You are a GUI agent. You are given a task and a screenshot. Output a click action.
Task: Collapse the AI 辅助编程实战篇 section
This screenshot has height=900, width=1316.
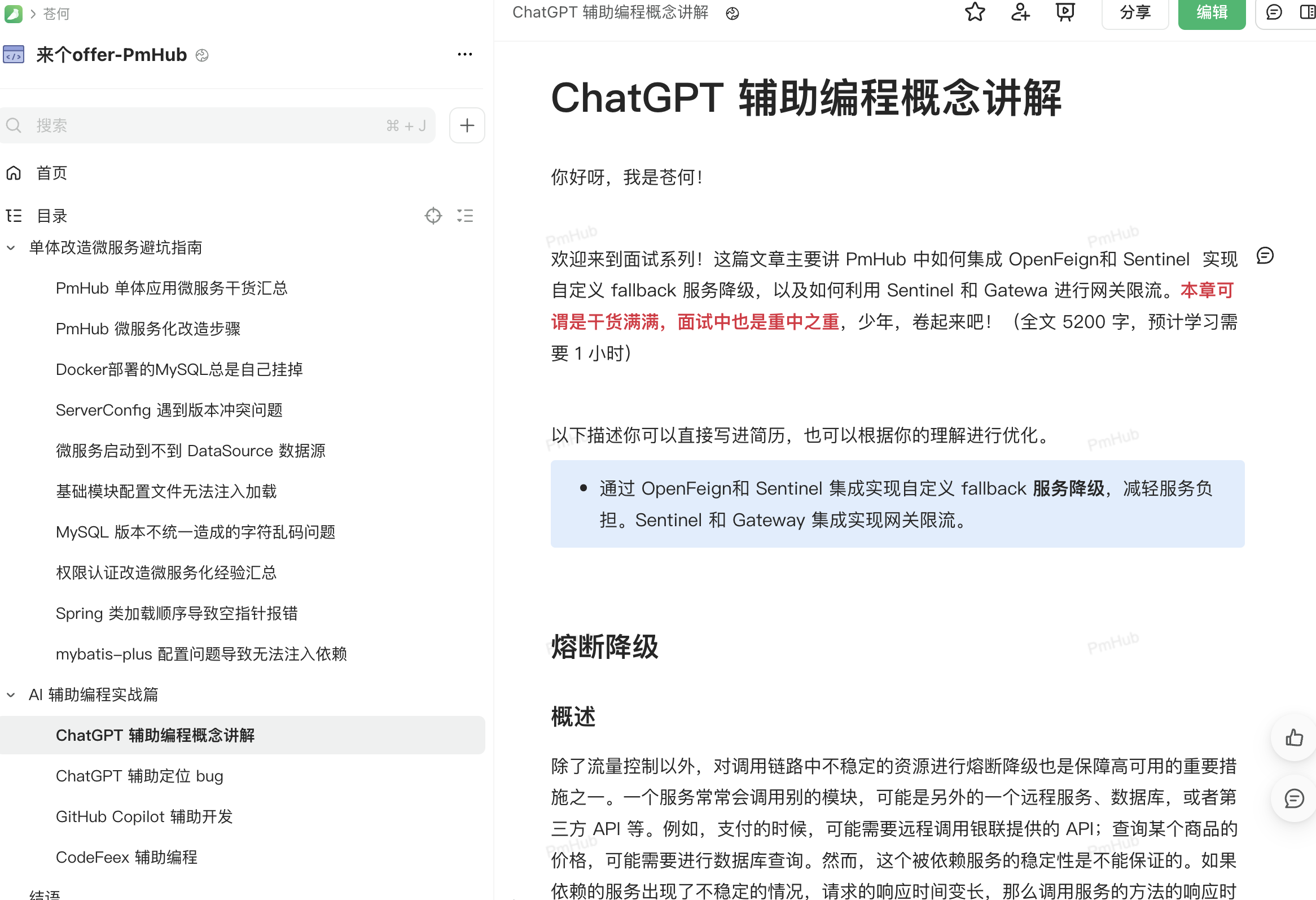(11, 695)
